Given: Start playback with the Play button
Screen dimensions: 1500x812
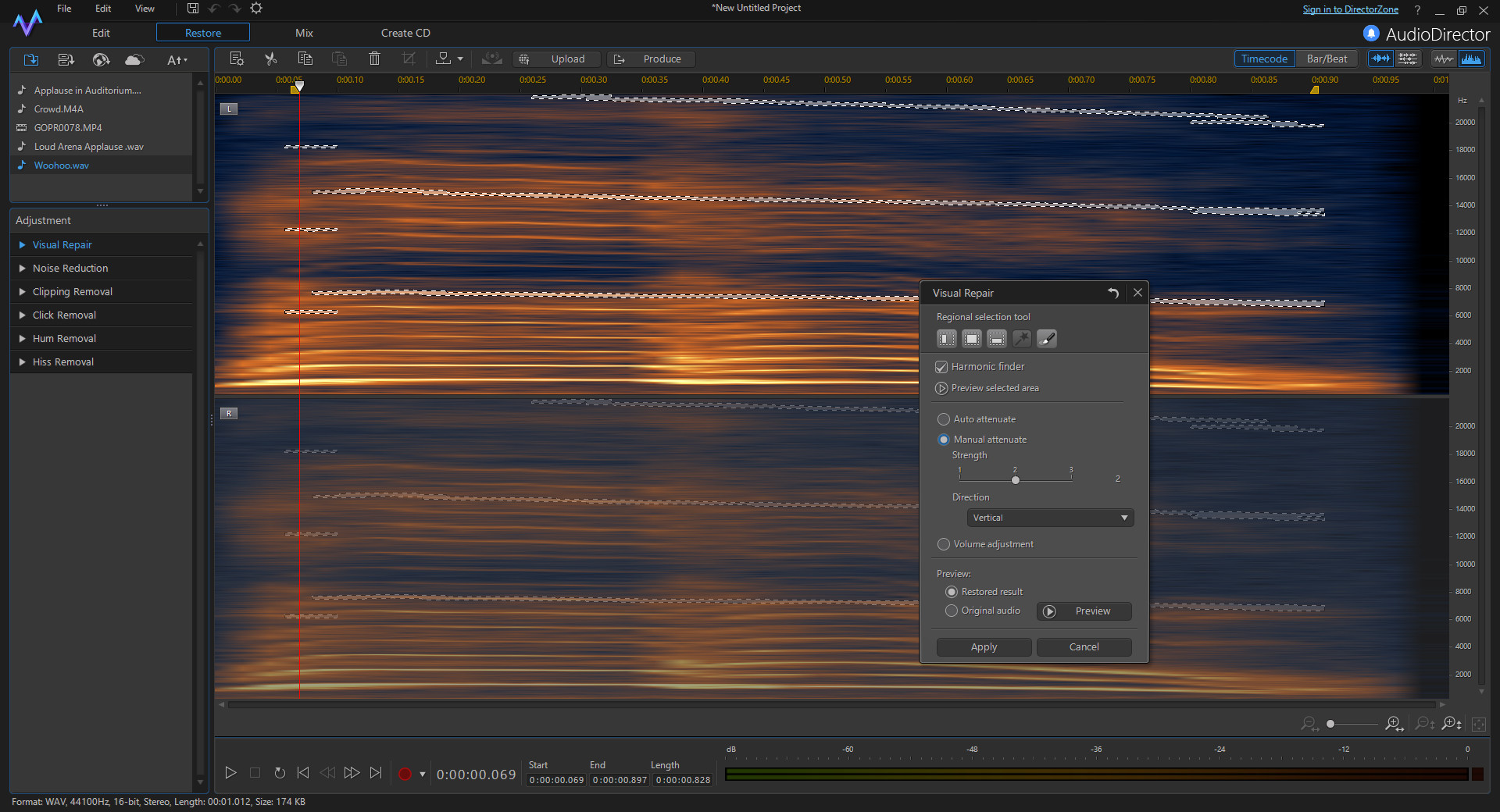Looking at the screenshot, I should [230, 773].
